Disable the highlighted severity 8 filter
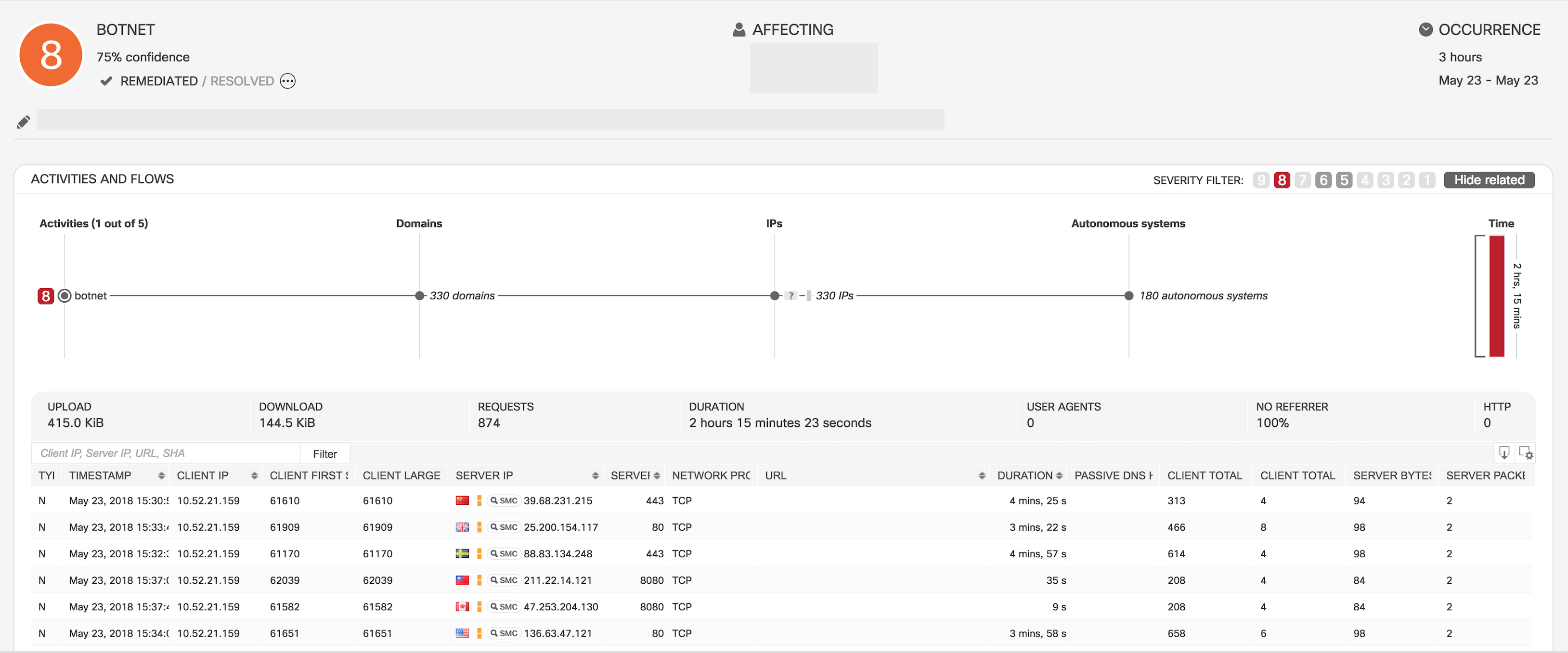Screen dimensions: 1568x653 pyautogui.click(x=1283, y=179)
